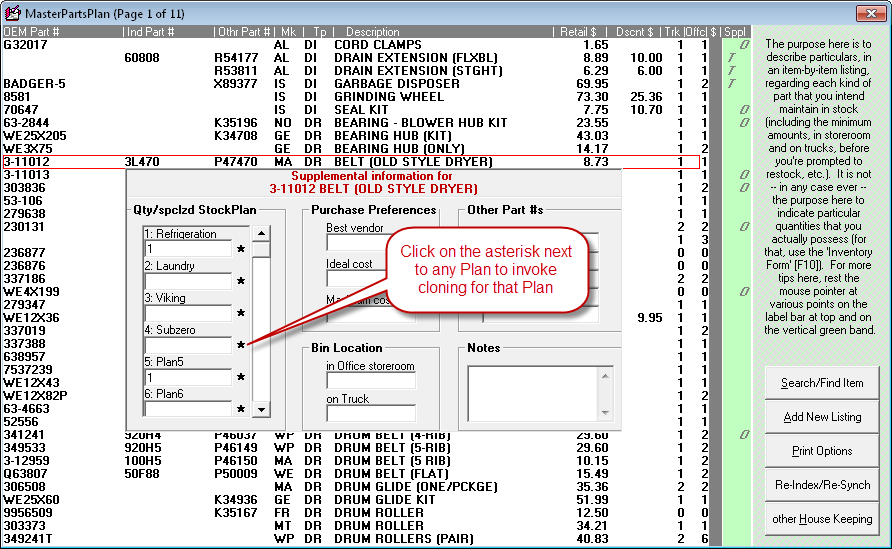
Task: Click the OEM Part # column header
Action: pos(32,33)
